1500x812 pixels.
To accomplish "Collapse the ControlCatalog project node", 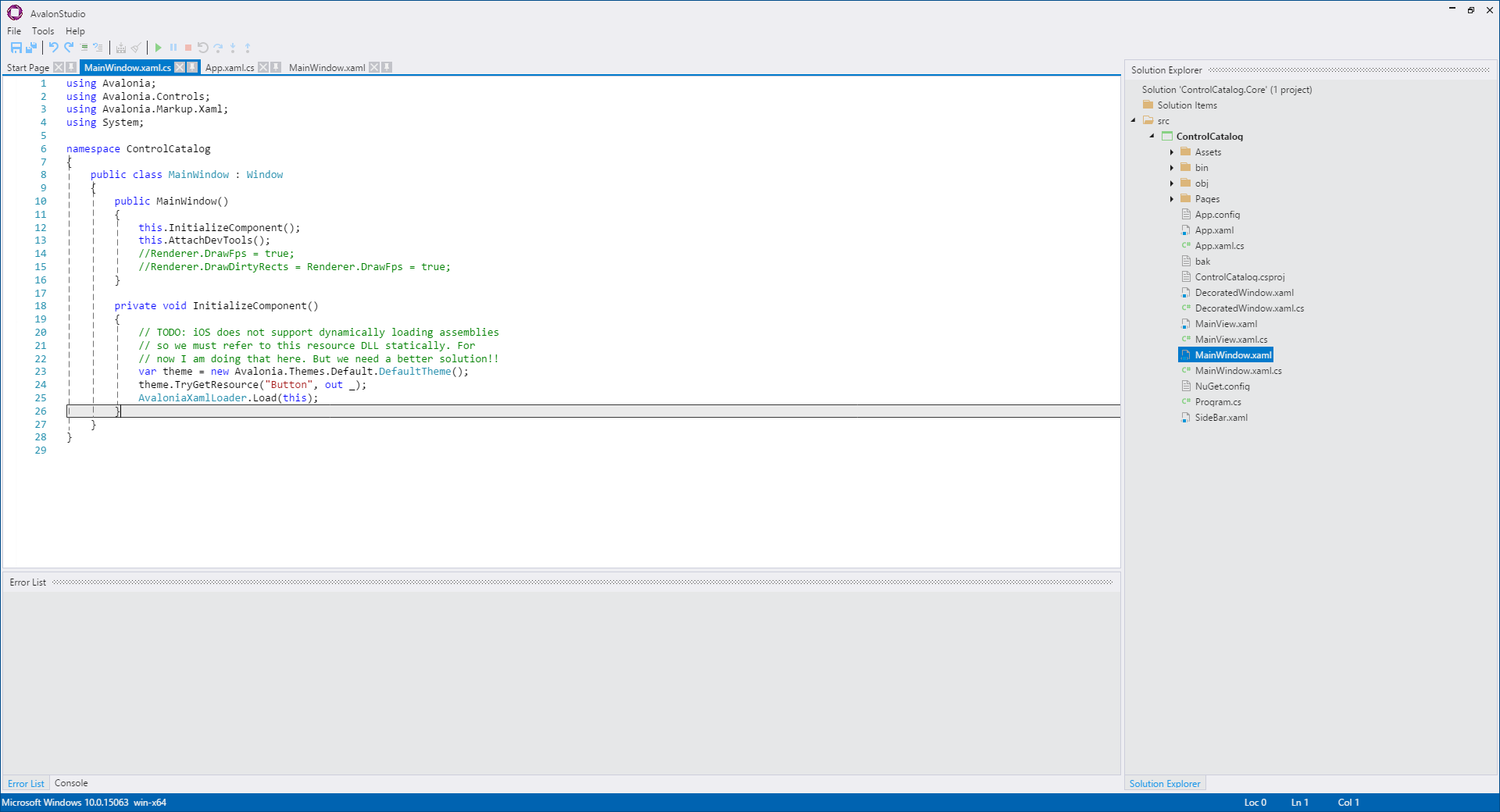I will (x=1152, y=136).
